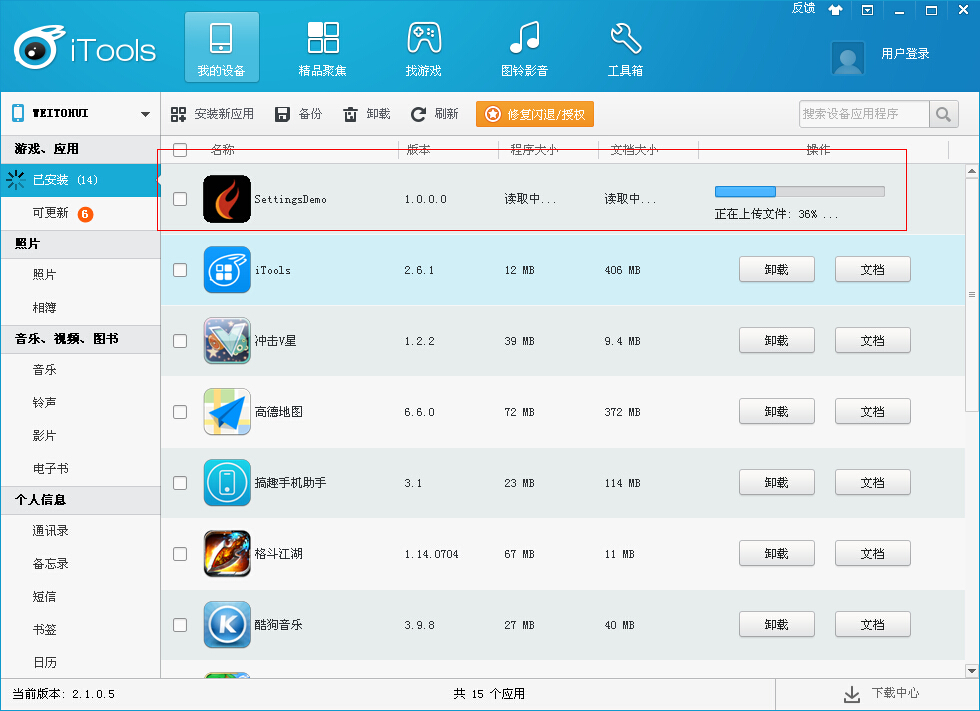This screenshot has height=711, width=980.
Task: Check the 冲击V星 row checkbox
Action: point(180,341)
